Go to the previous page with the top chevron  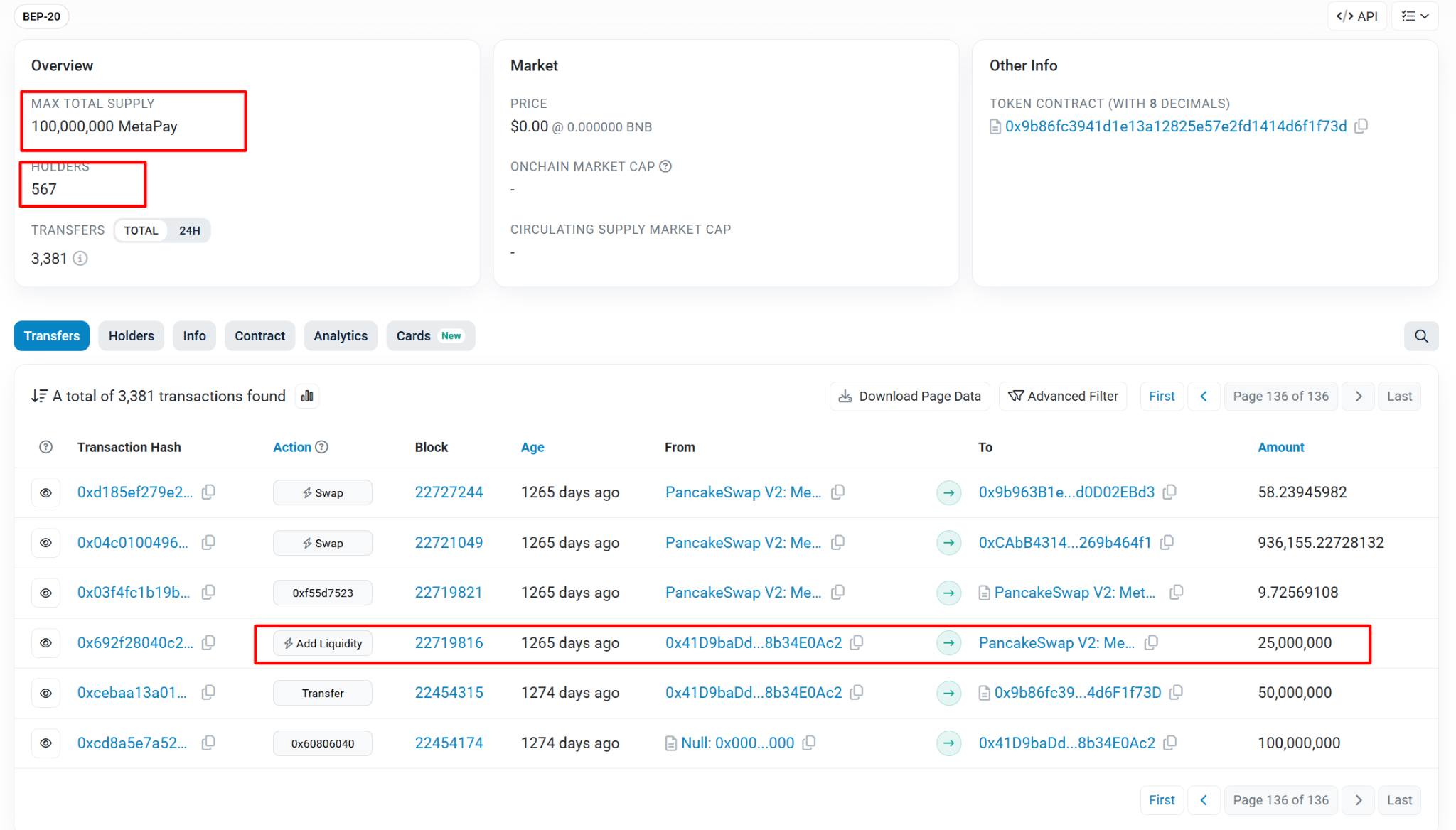point(1204,396)
